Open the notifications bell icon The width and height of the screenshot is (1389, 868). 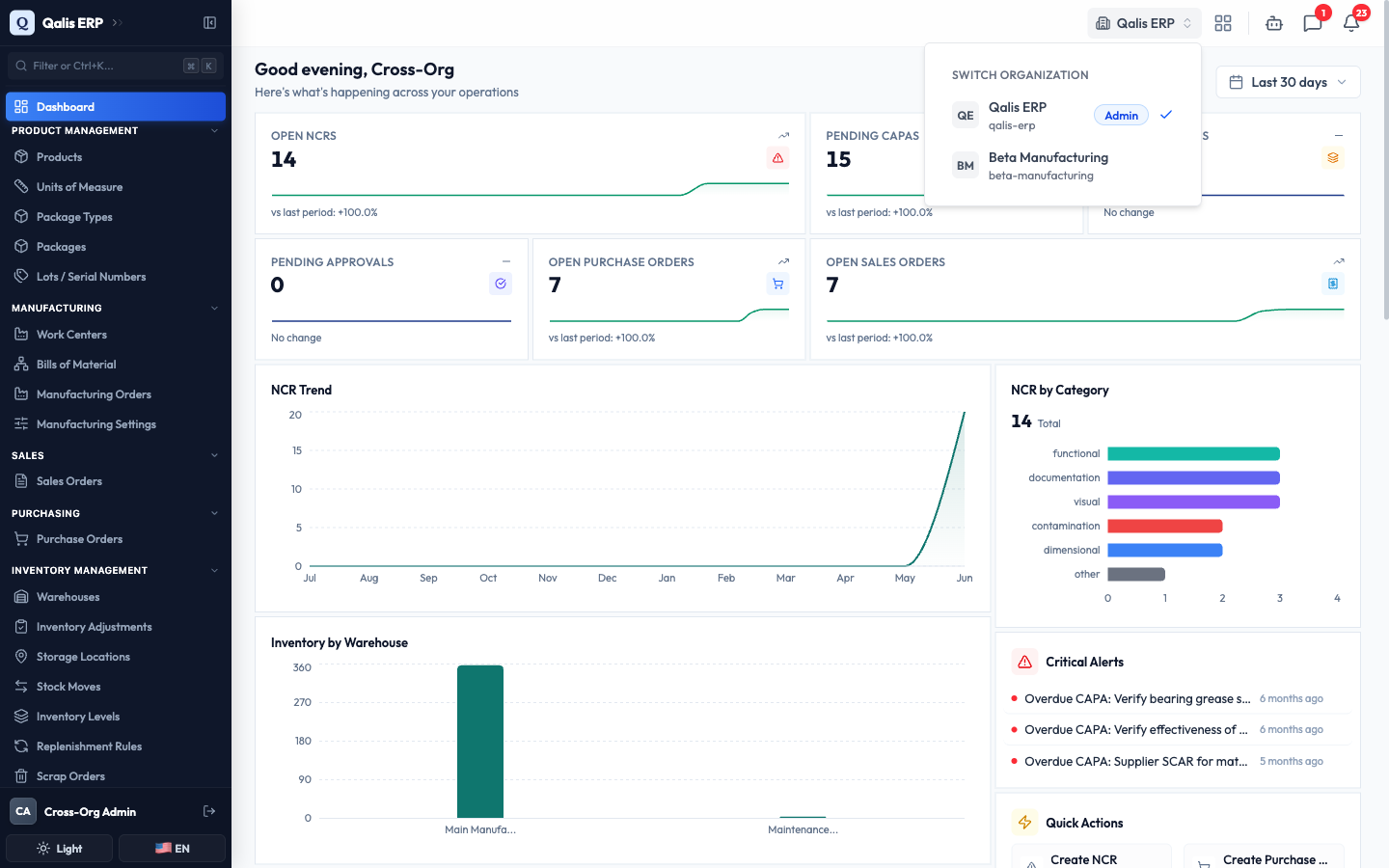pyautogui.click(x=1351, y=23)
